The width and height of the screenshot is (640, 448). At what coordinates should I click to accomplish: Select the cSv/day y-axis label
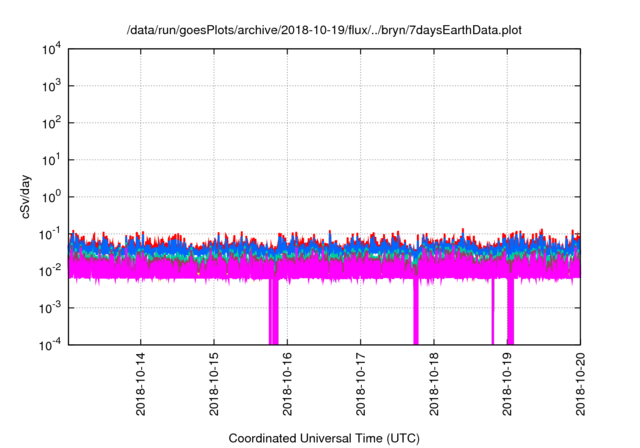26,197
